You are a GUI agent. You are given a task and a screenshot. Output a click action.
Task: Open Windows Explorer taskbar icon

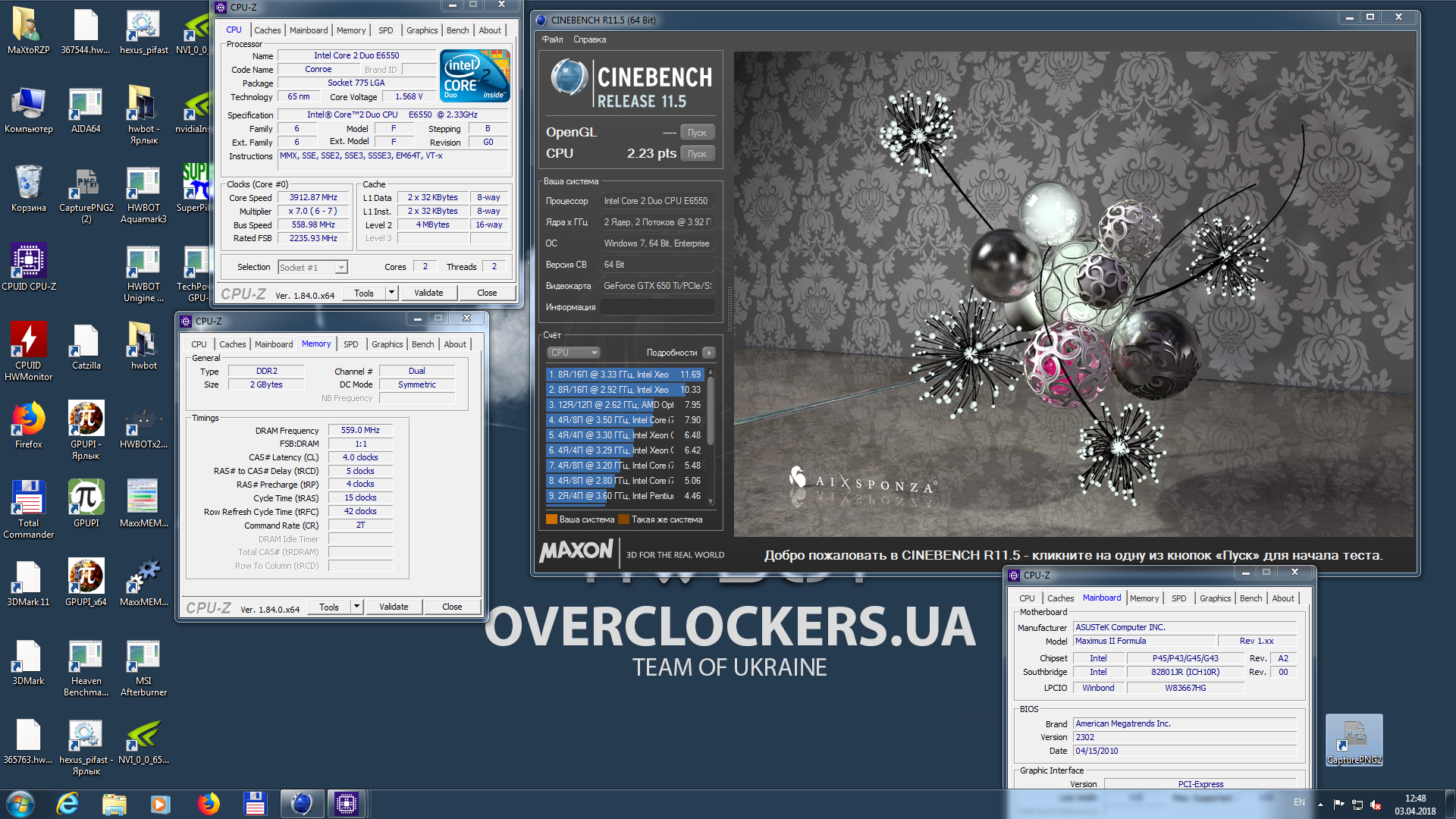coord(115,803)
